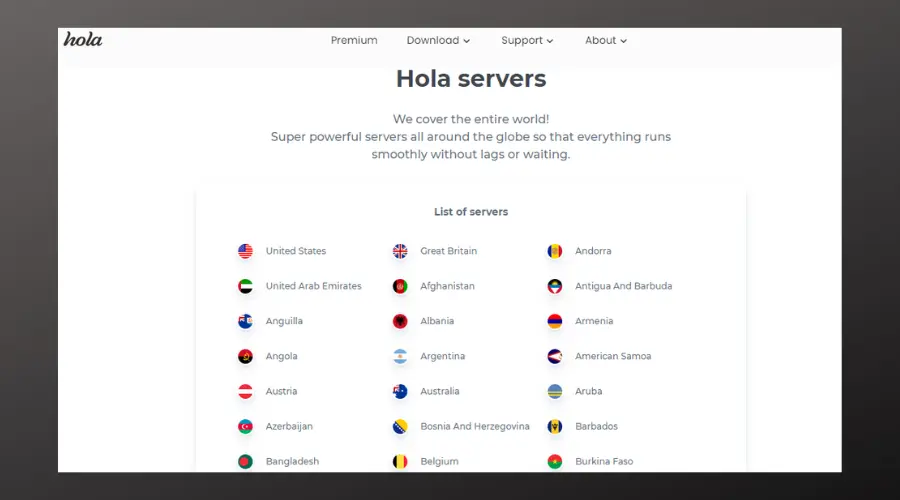Click the Antigua And Barbuda flag icon
The width and height of the screenshot is (900, 500).
(x=554, y=286)
